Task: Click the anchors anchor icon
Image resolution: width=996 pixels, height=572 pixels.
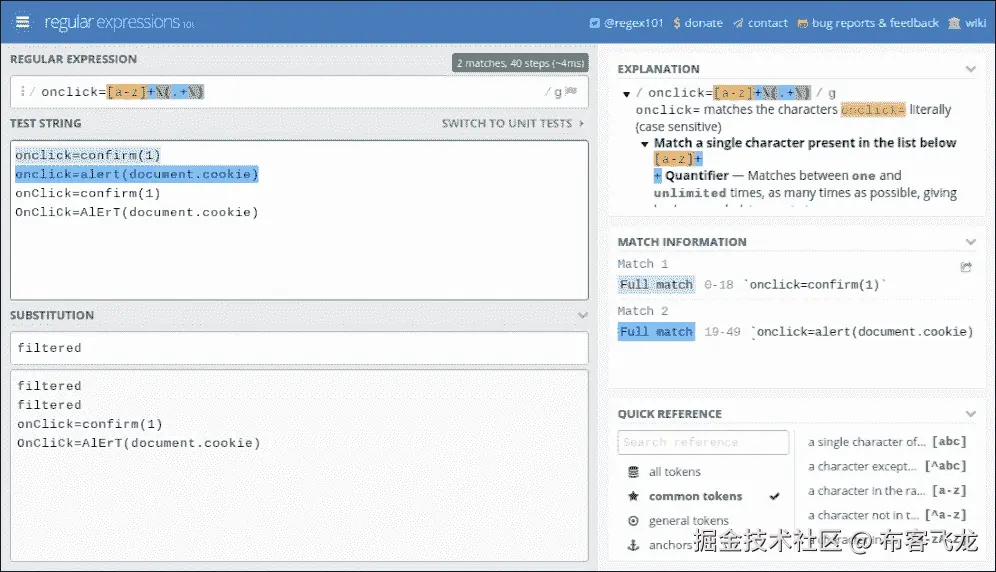Action: point(633,545)
